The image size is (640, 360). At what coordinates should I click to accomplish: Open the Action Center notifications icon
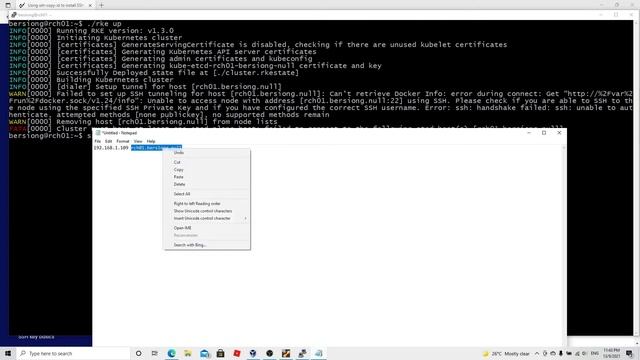pos(629,353)
